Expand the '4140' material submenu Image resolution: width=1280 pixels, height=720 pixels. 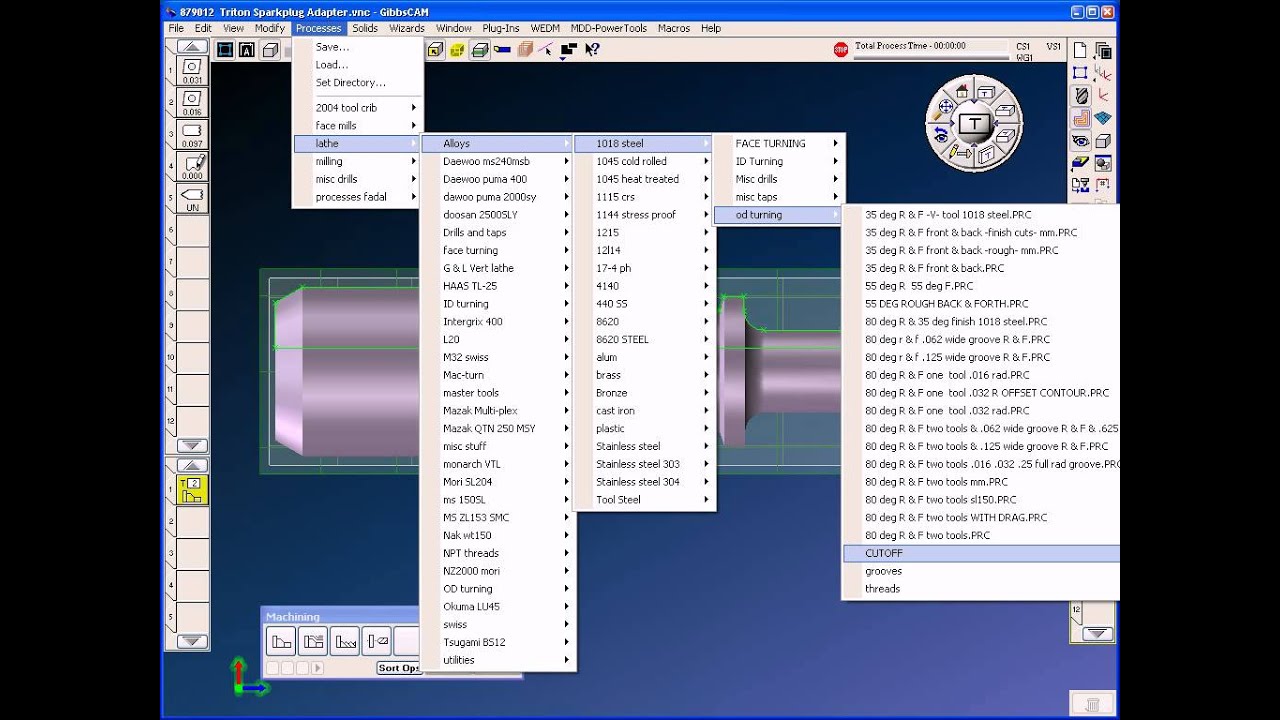click(x=644, y=286)
